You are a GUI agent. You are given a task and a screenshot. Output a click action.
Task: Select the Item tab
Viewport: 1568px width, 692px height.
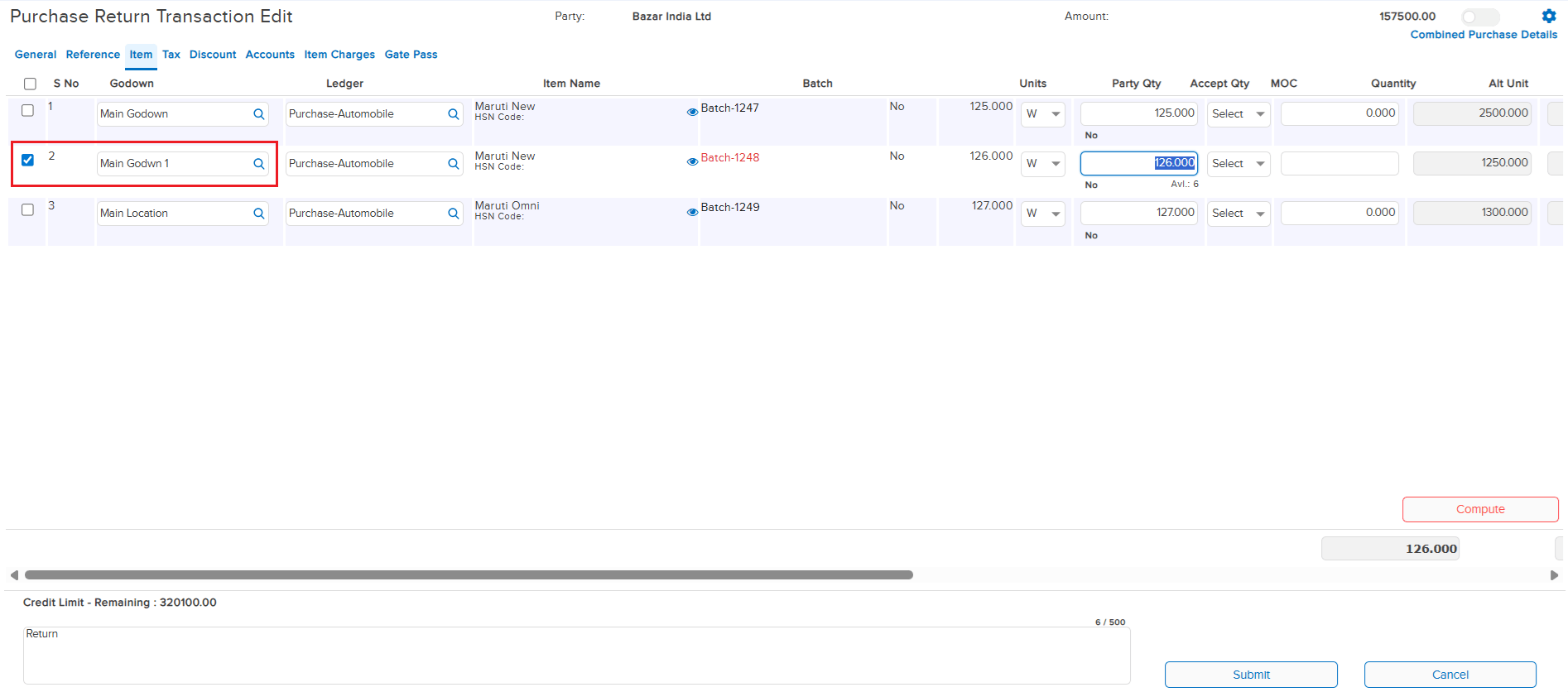pos(141,55)
